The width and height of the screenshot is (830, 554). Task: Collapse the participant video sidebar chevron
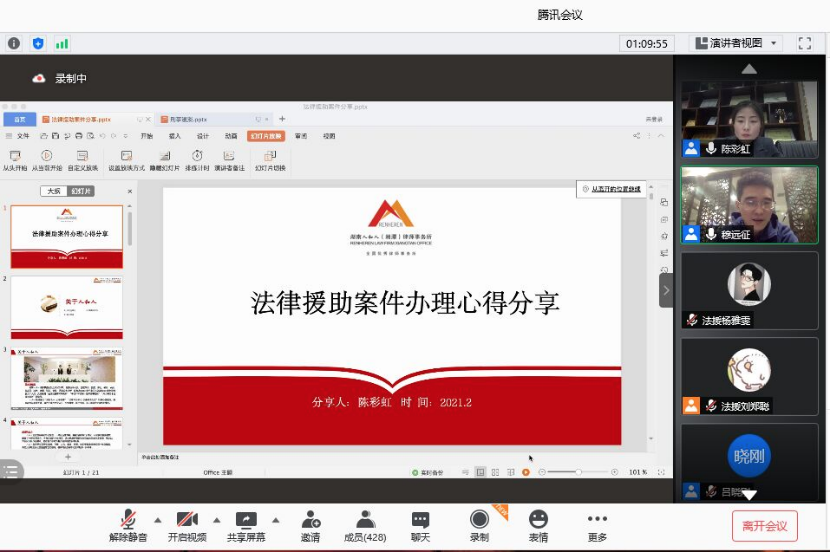(666, 290)
